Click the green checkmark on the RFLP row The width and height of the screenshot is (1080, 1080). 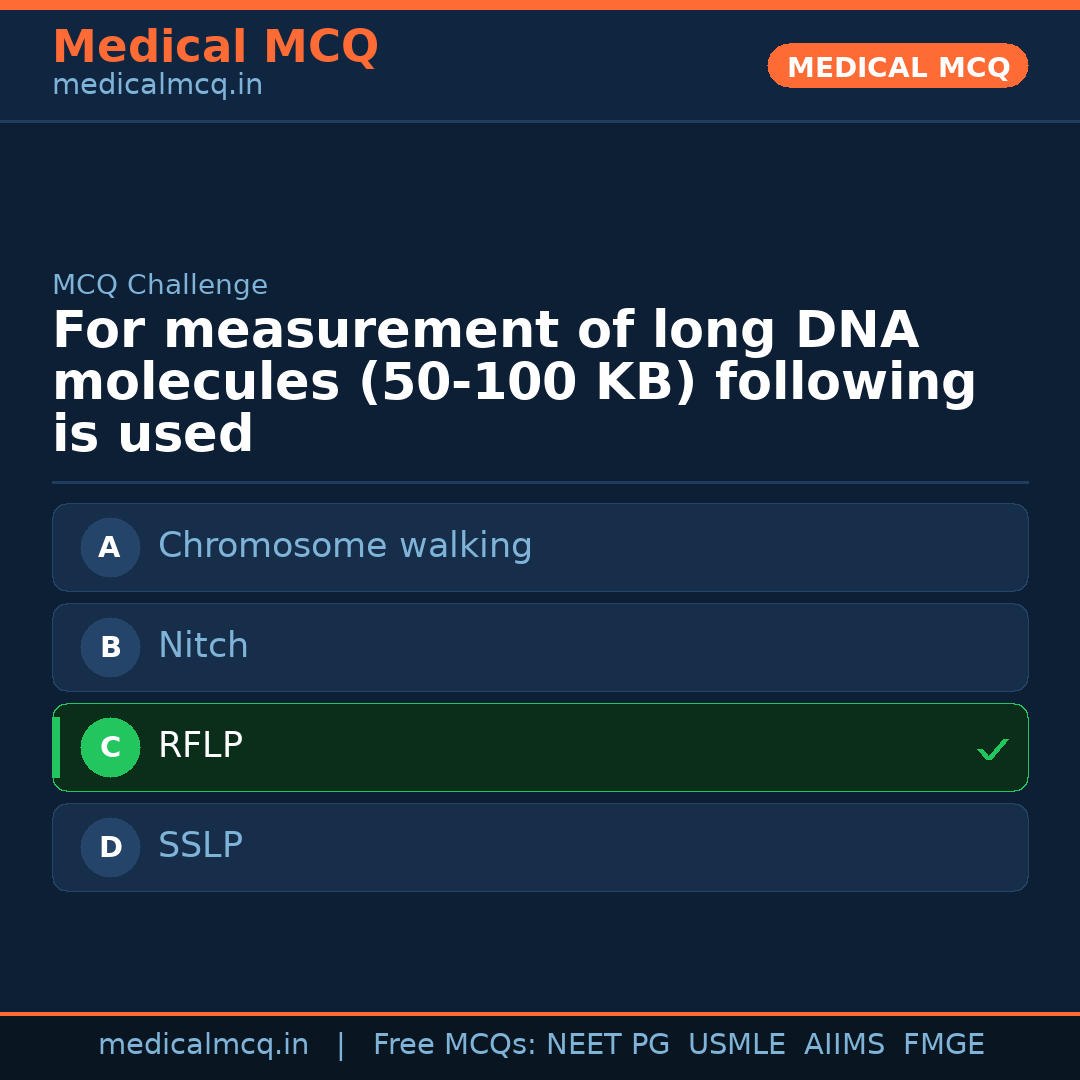click(x=992, y=749)
